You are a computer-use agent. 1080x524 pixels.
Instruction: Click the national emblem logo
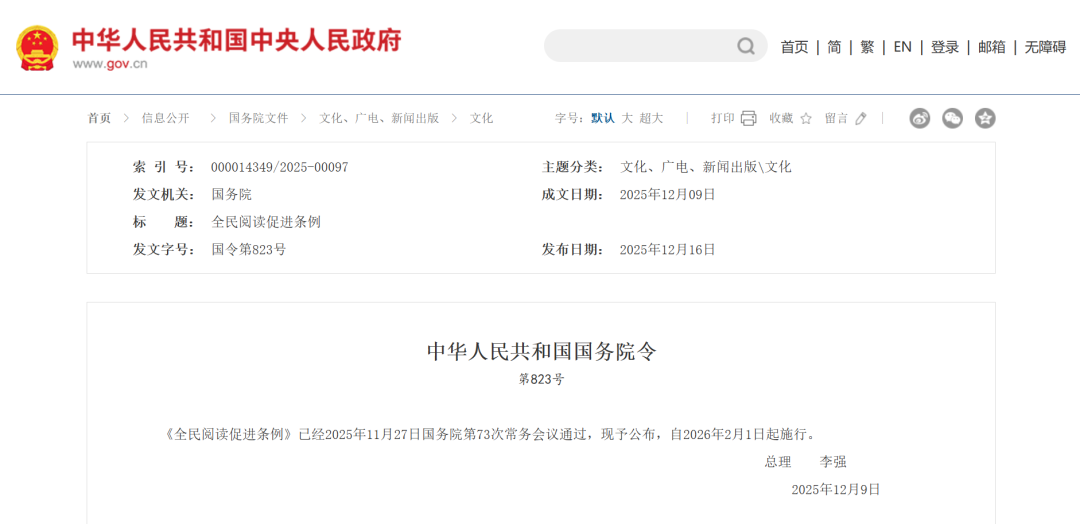click(x=38, y=46)
